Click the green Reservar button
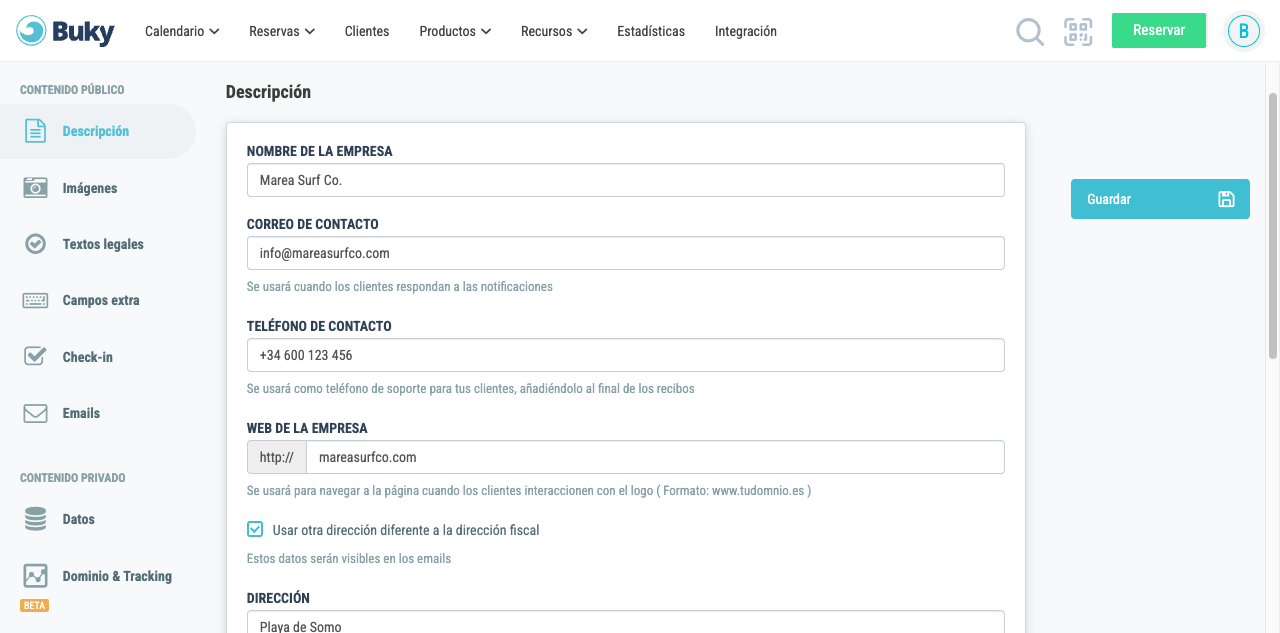1280x633 pixels. (x=1159, y=30)
